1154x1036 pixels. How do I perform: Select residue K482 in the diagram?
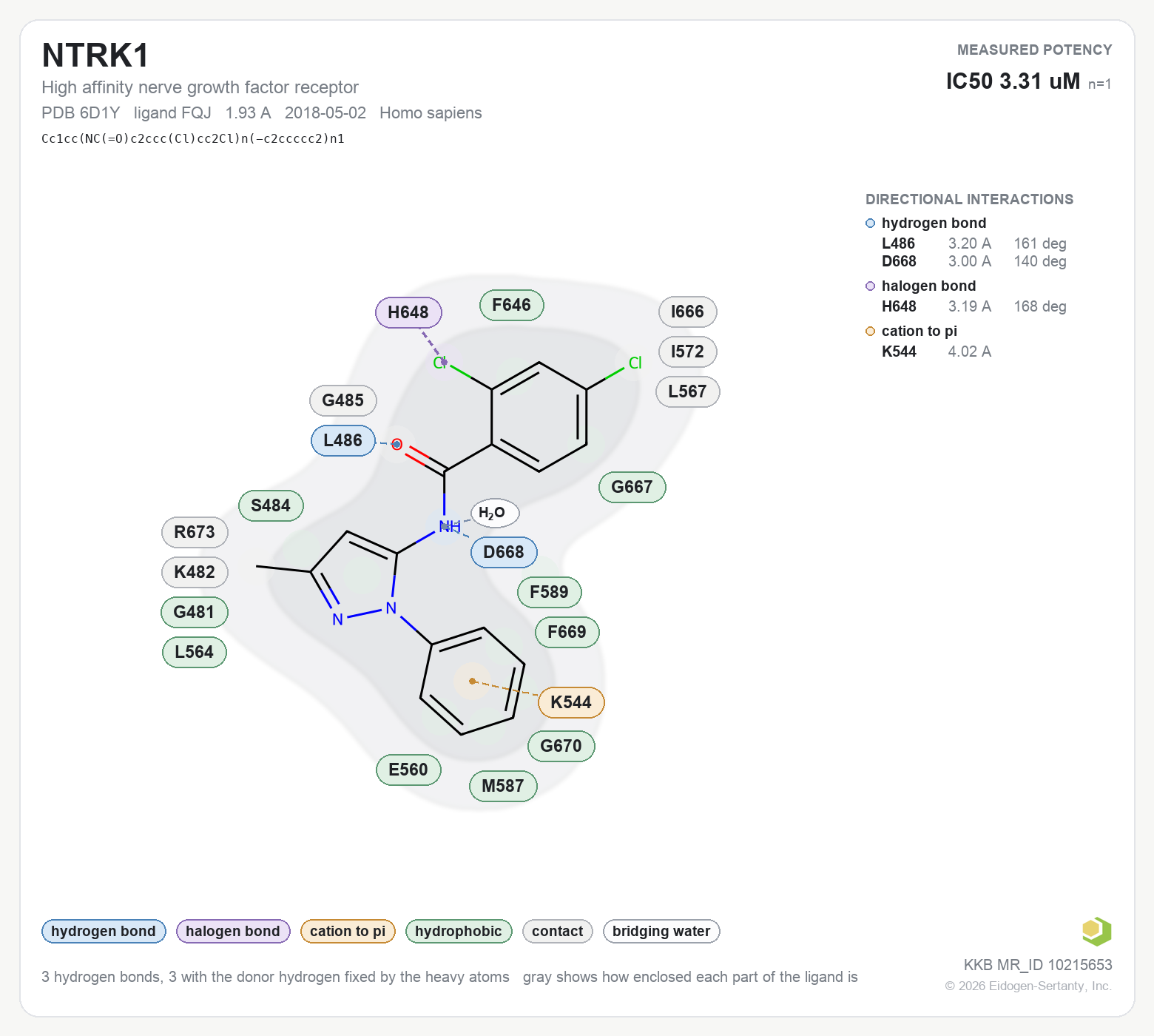point(195,572)
